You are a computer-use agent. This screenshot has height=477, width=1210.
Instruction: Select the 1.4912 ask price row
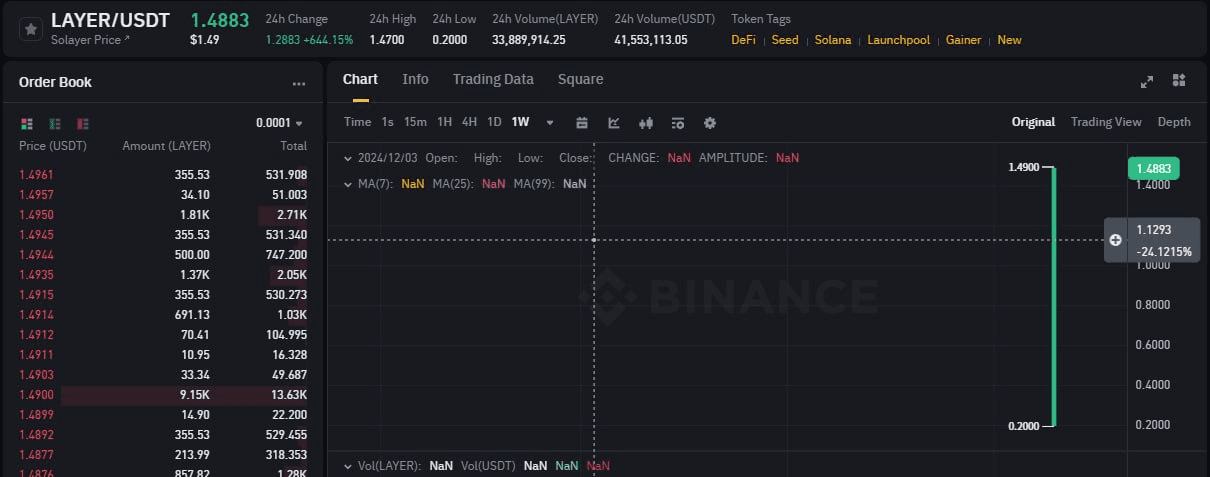pyautogui.click(x=163, y=335)
